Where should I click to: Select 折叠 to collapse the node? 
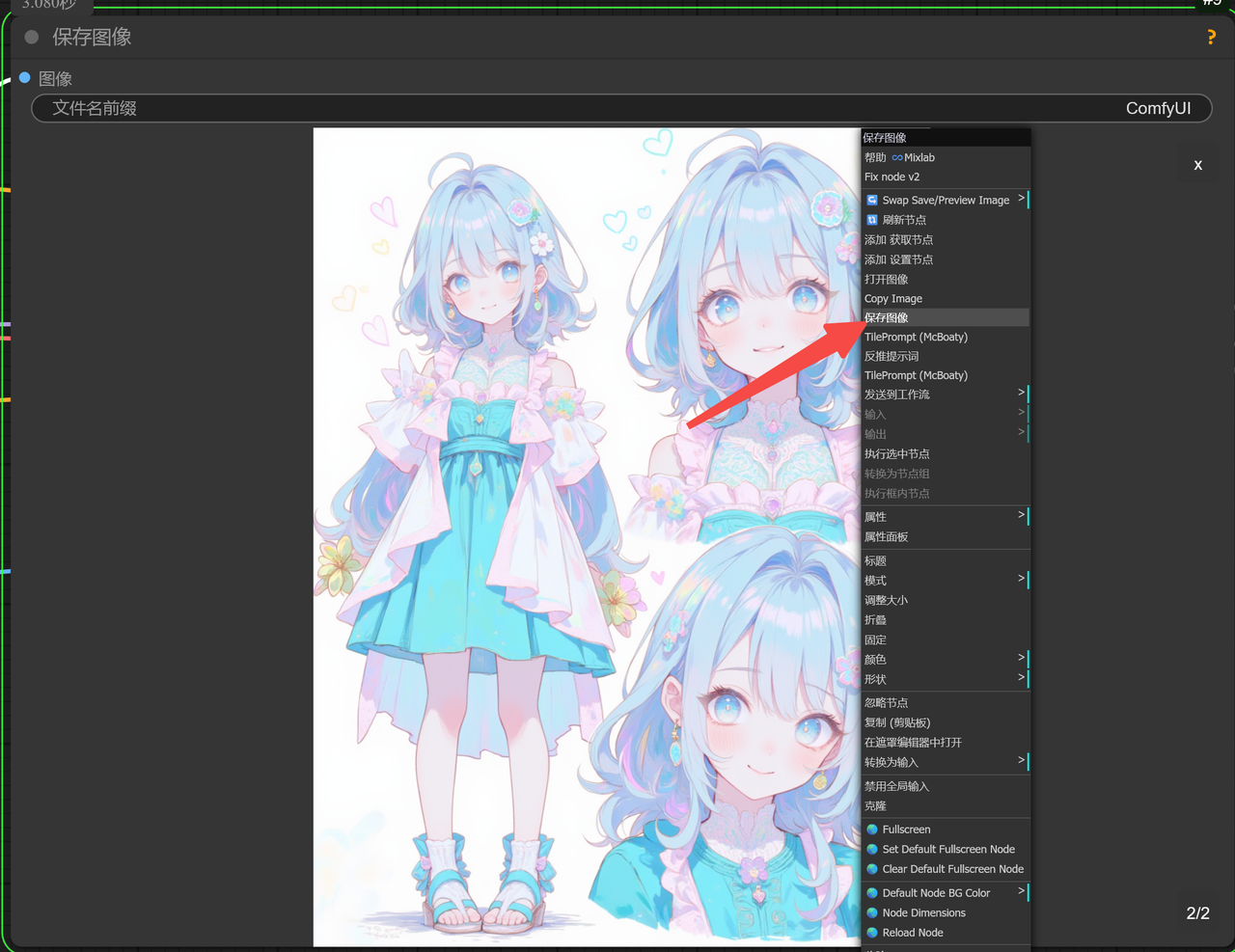point(946,619)
